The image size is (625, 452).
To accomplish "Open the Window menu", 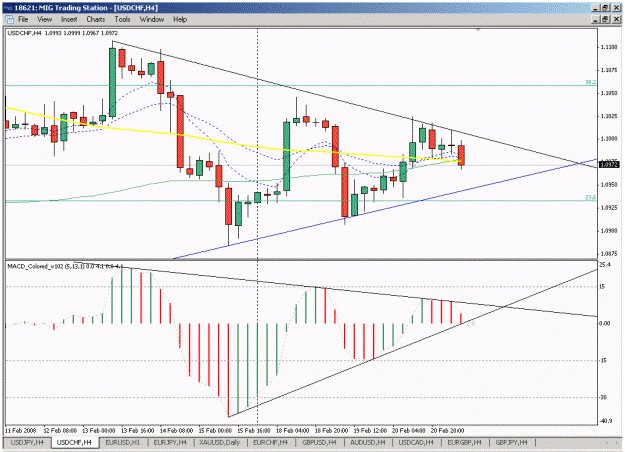I will click(151, 19).
